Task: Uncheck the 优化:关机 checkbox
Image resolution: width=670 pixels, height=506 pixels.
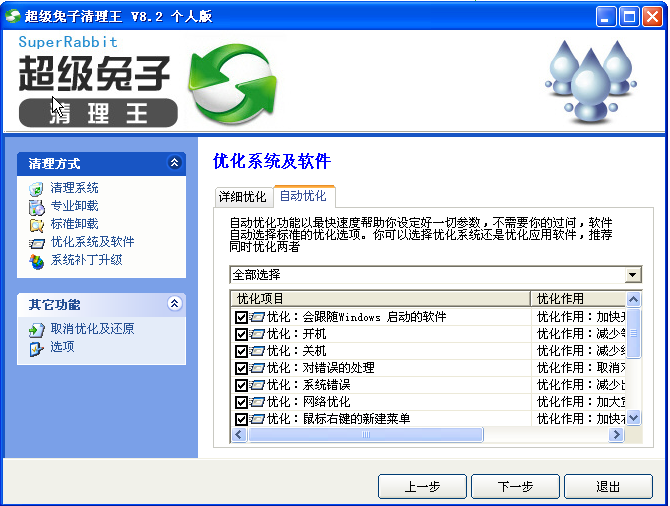Action: tap(241, 351)
